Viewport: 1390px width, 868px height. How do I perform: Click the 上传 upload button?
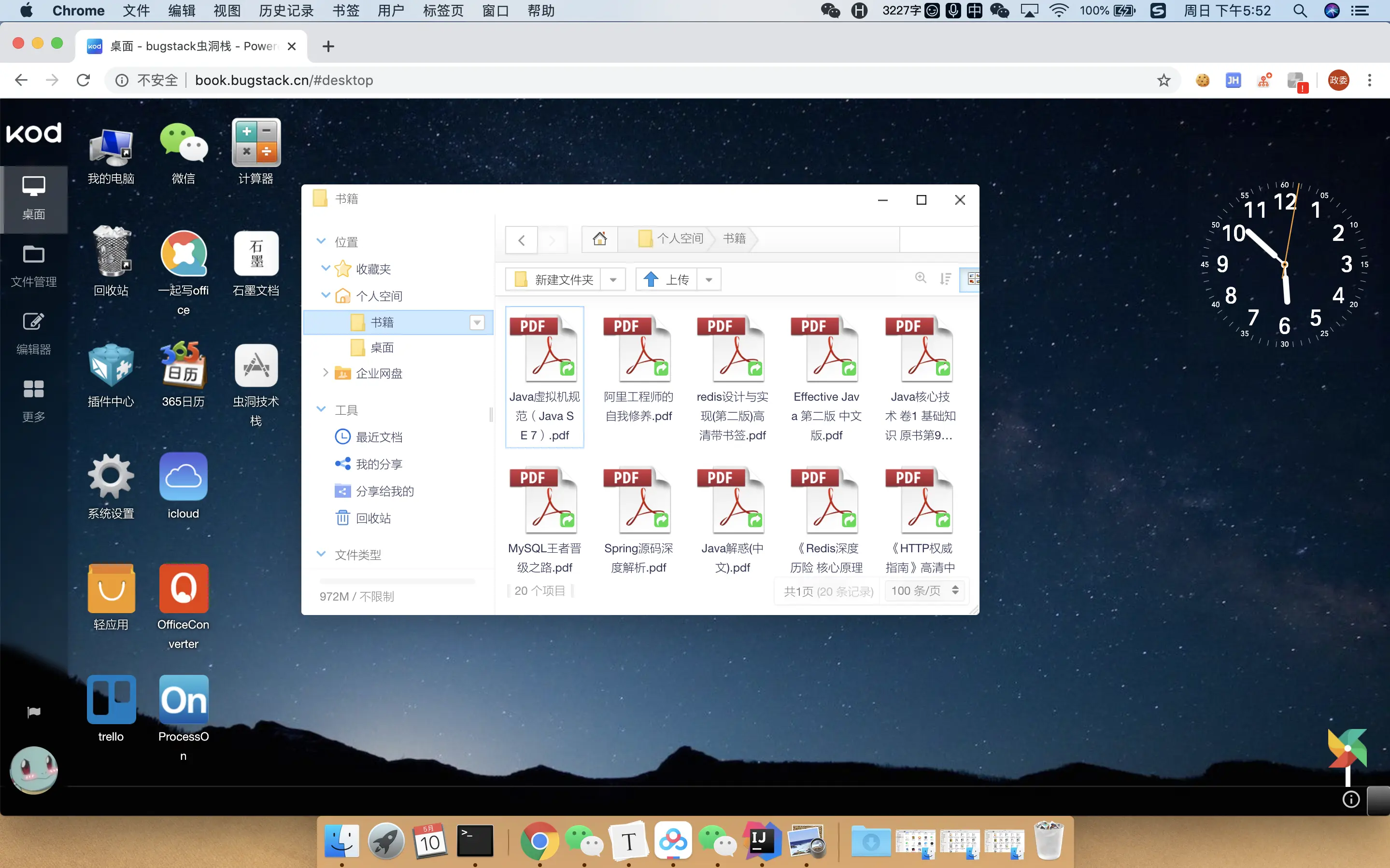coord(667,280)
